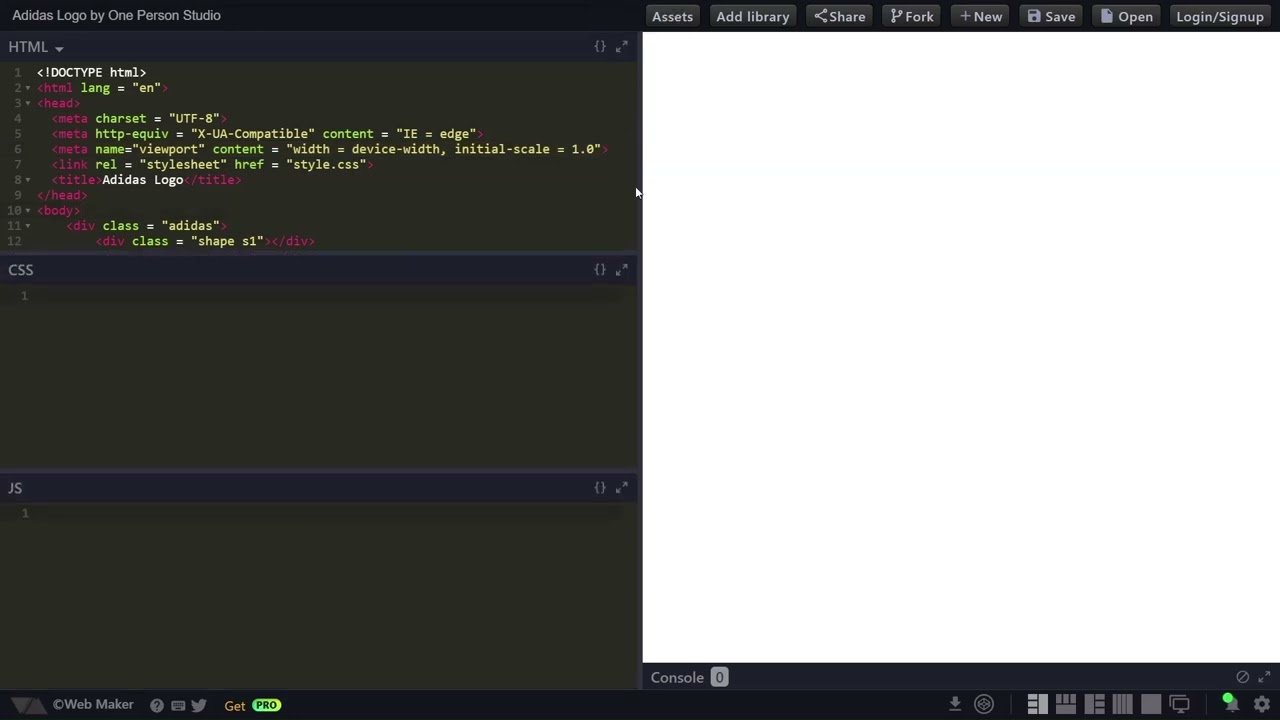Fold the title tag on line 8
Viewport: 1280px width, 720px height.
28,180
